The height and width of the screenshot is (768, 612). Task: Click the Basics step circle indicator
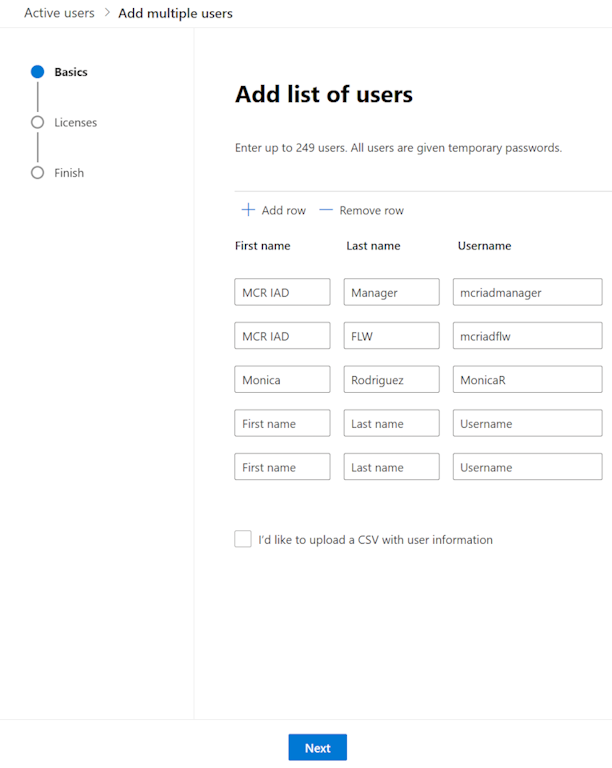tap(38, 72)
